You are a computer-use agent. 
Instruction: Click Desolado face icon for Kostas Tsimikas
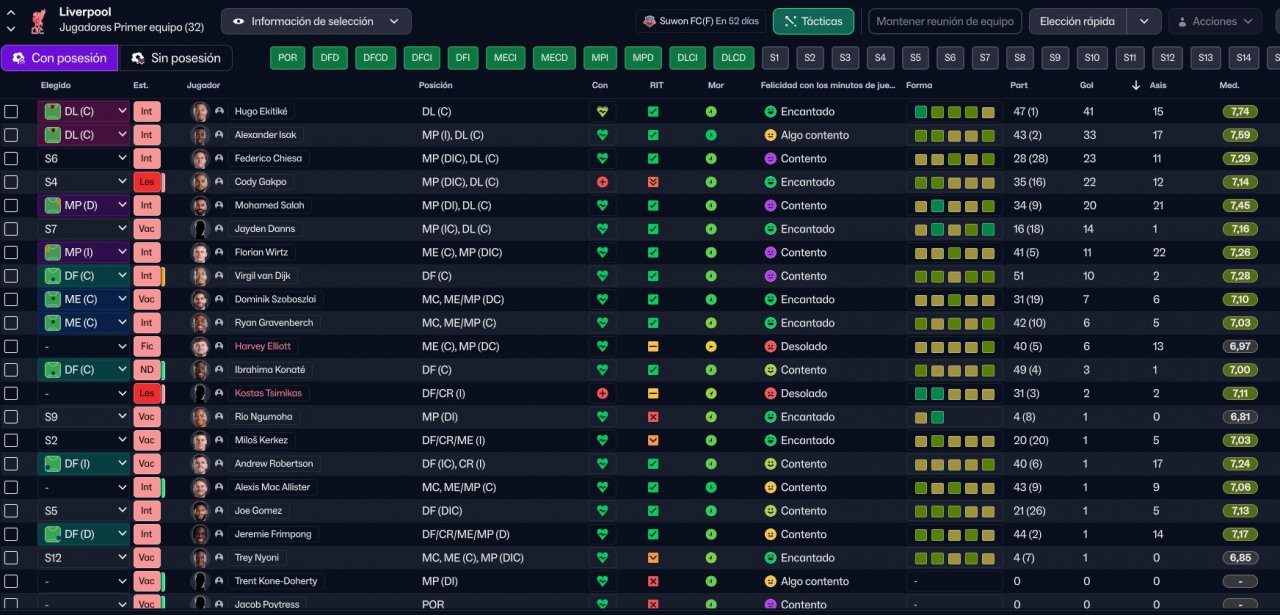[770, 393]
